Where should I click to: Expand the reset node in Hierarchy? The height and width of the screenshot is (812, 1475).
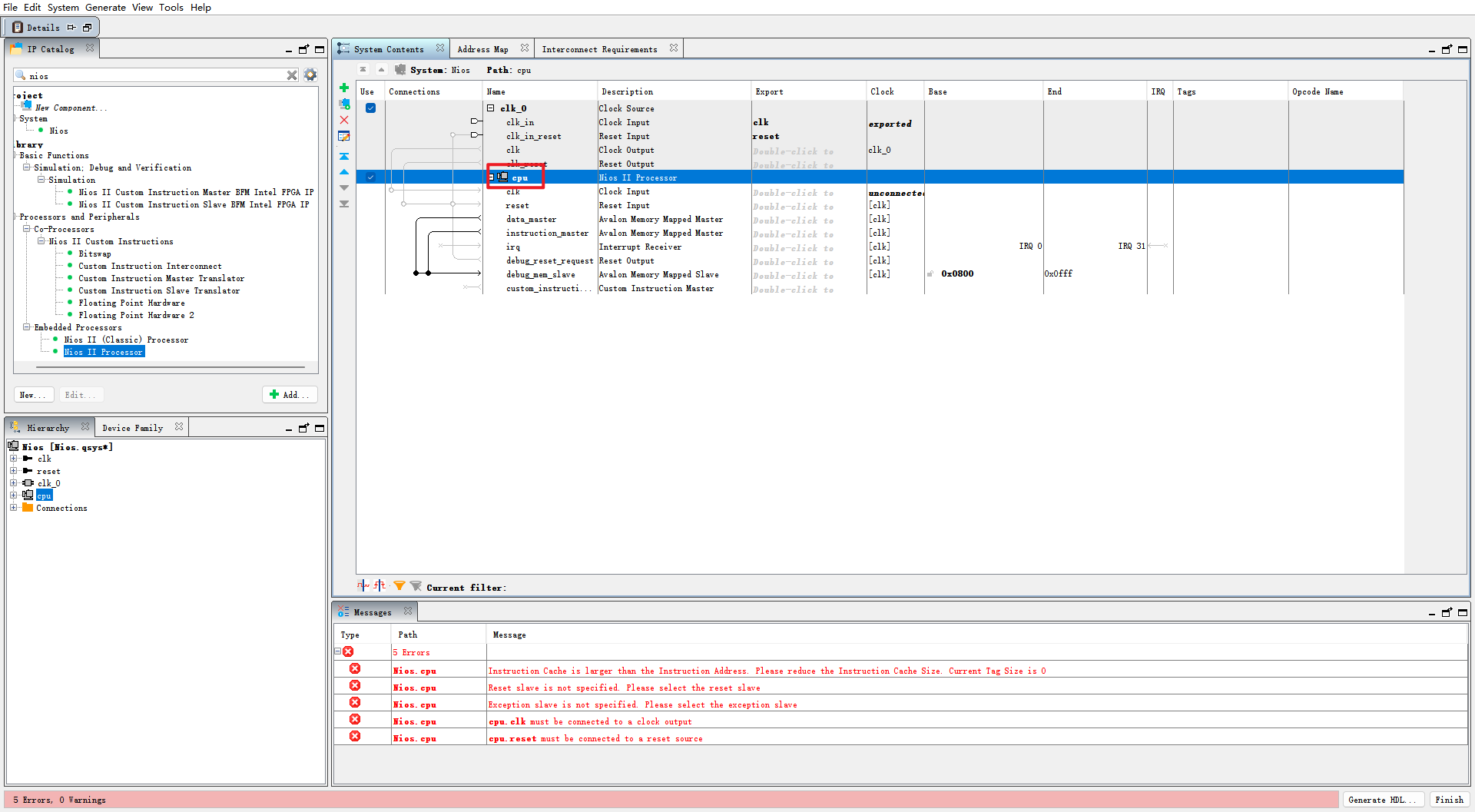(13, 471)
